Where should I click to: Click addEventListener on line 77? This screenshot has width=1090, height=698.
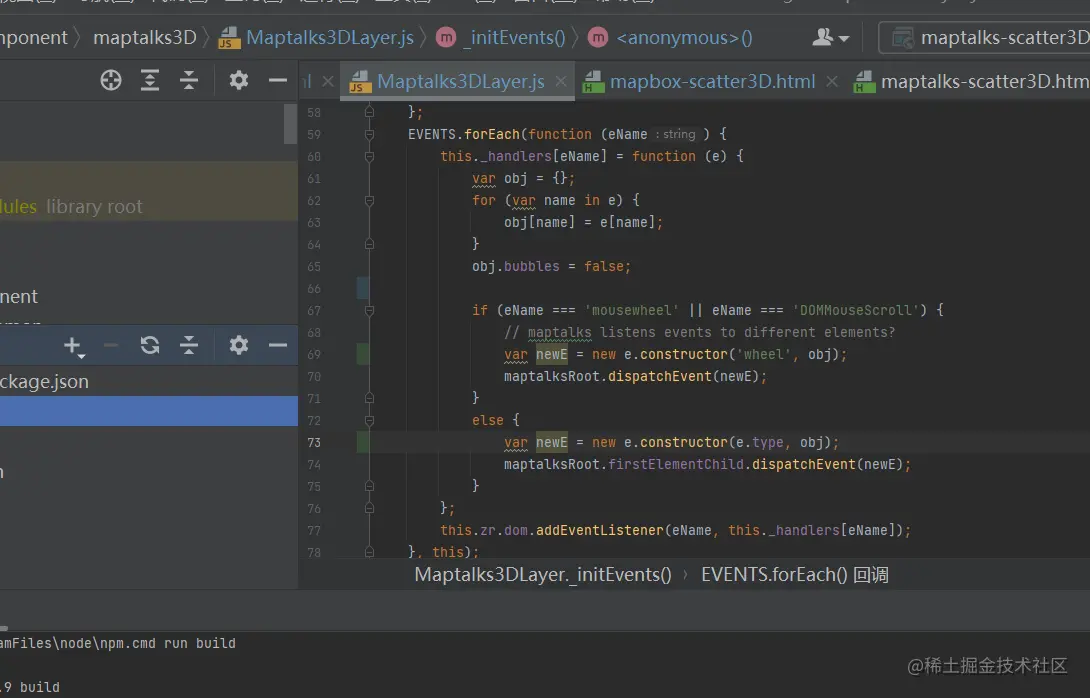point(600,530)
